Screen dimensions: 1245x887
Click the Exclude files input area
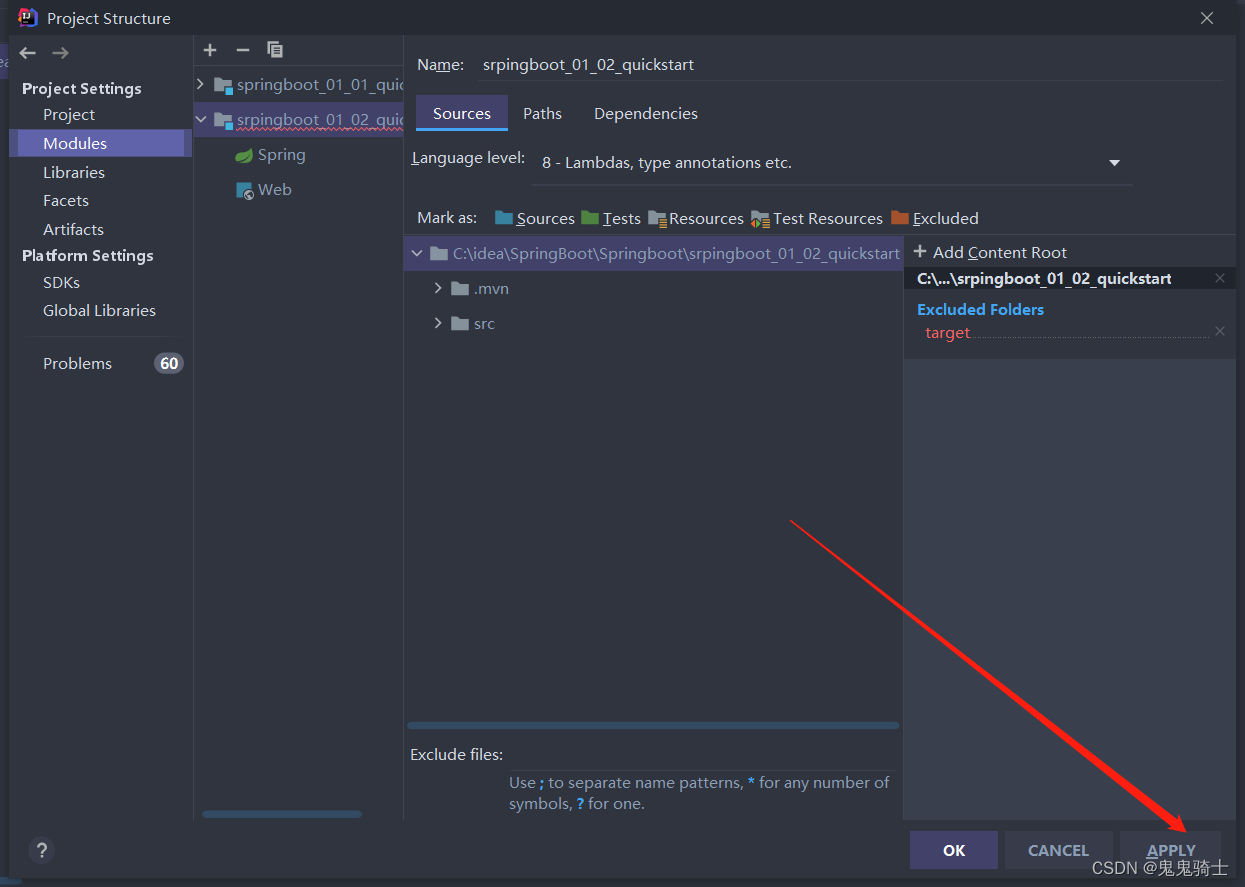tap(700, 755)
